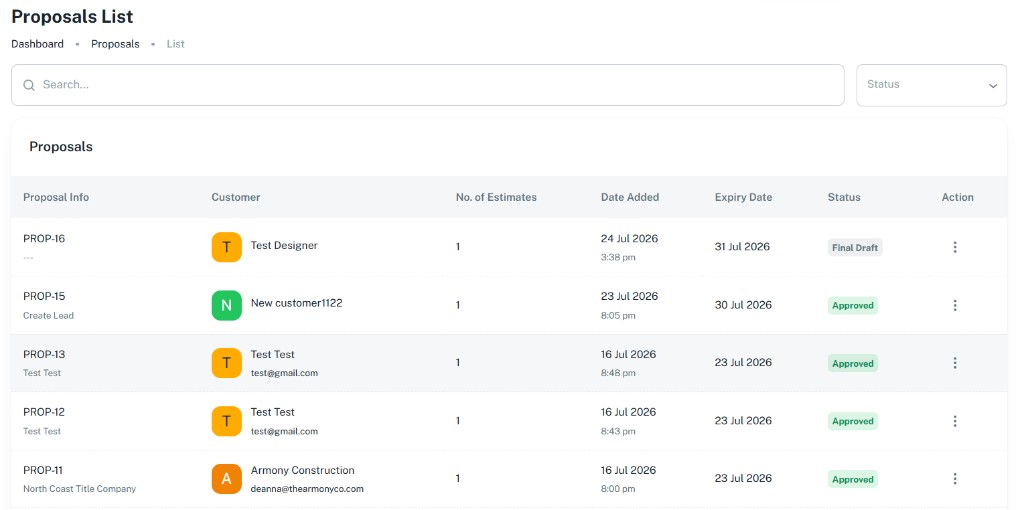Click the Approved badge for PROP-15
1024x510 pixels.
[x=853, y=305]
